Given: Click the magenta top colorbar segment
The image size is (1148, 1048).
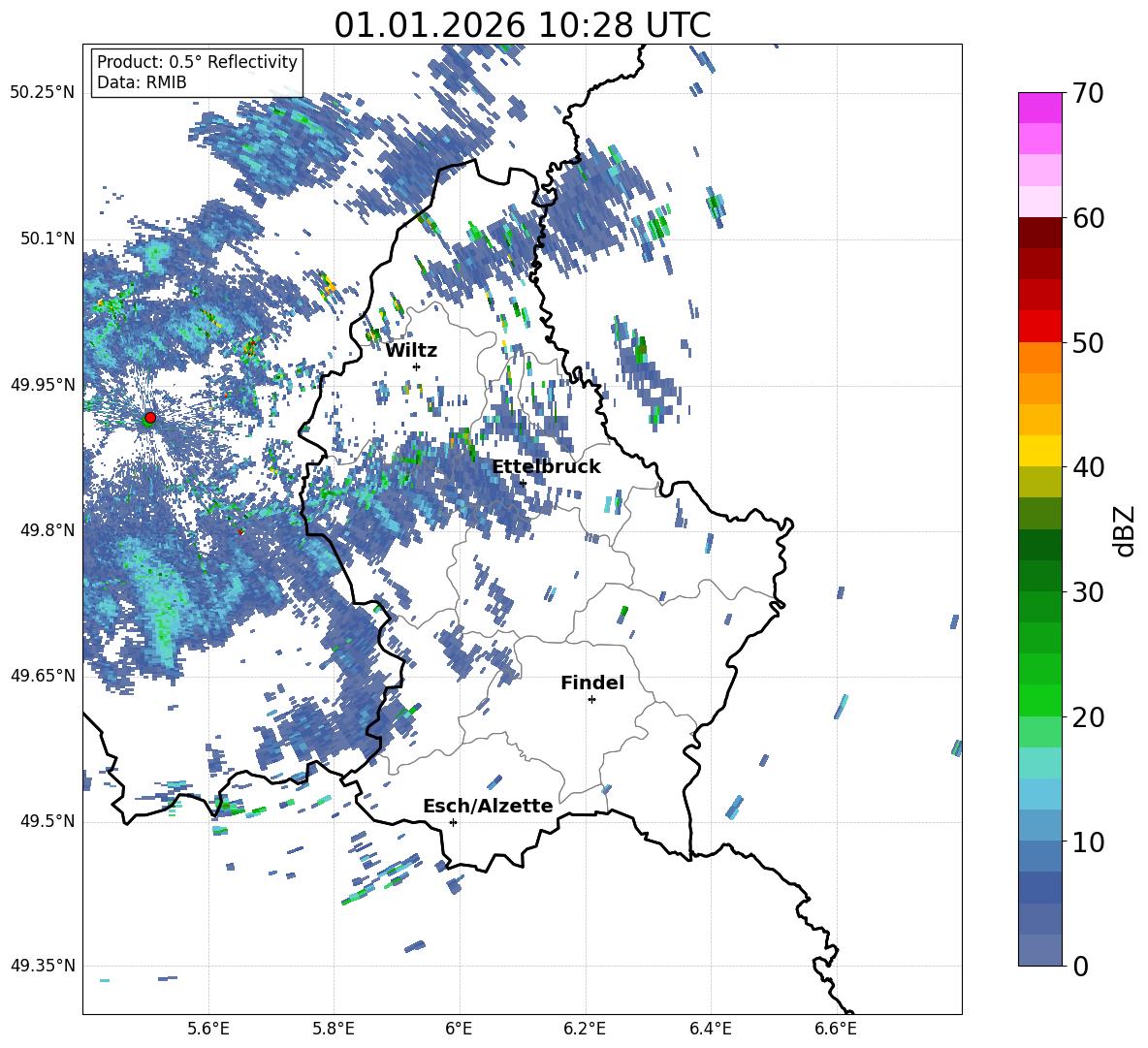Looking at the screenshot, I should [x=1040, y=108].
